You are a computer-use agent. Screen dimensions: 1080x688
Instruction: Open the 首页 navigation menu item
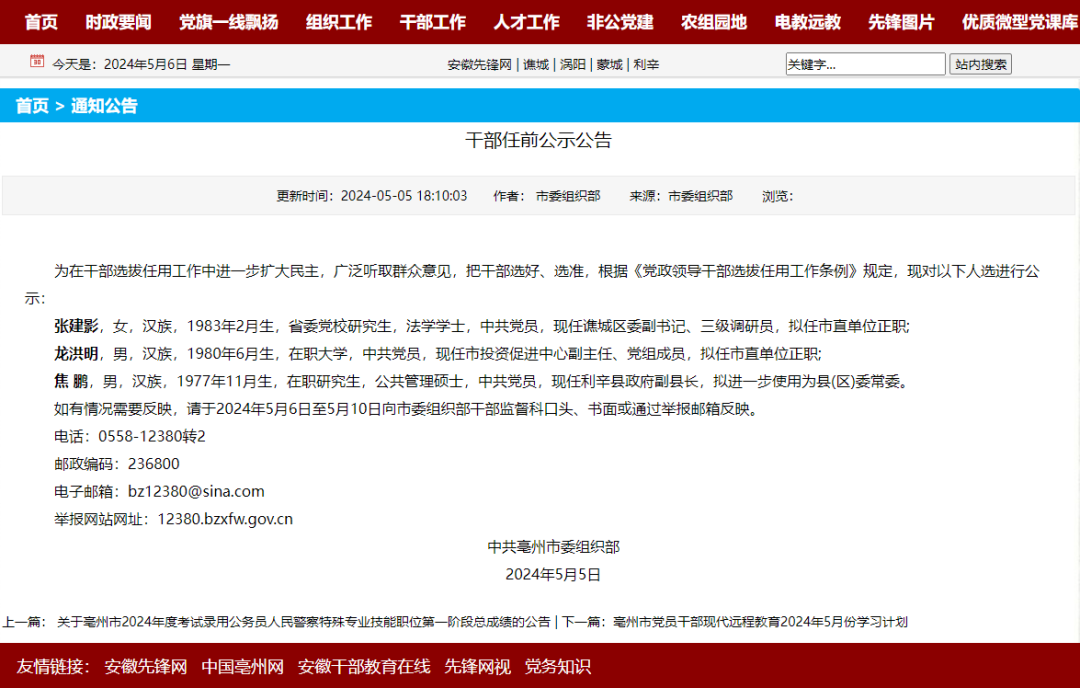(x=41, y=22)
